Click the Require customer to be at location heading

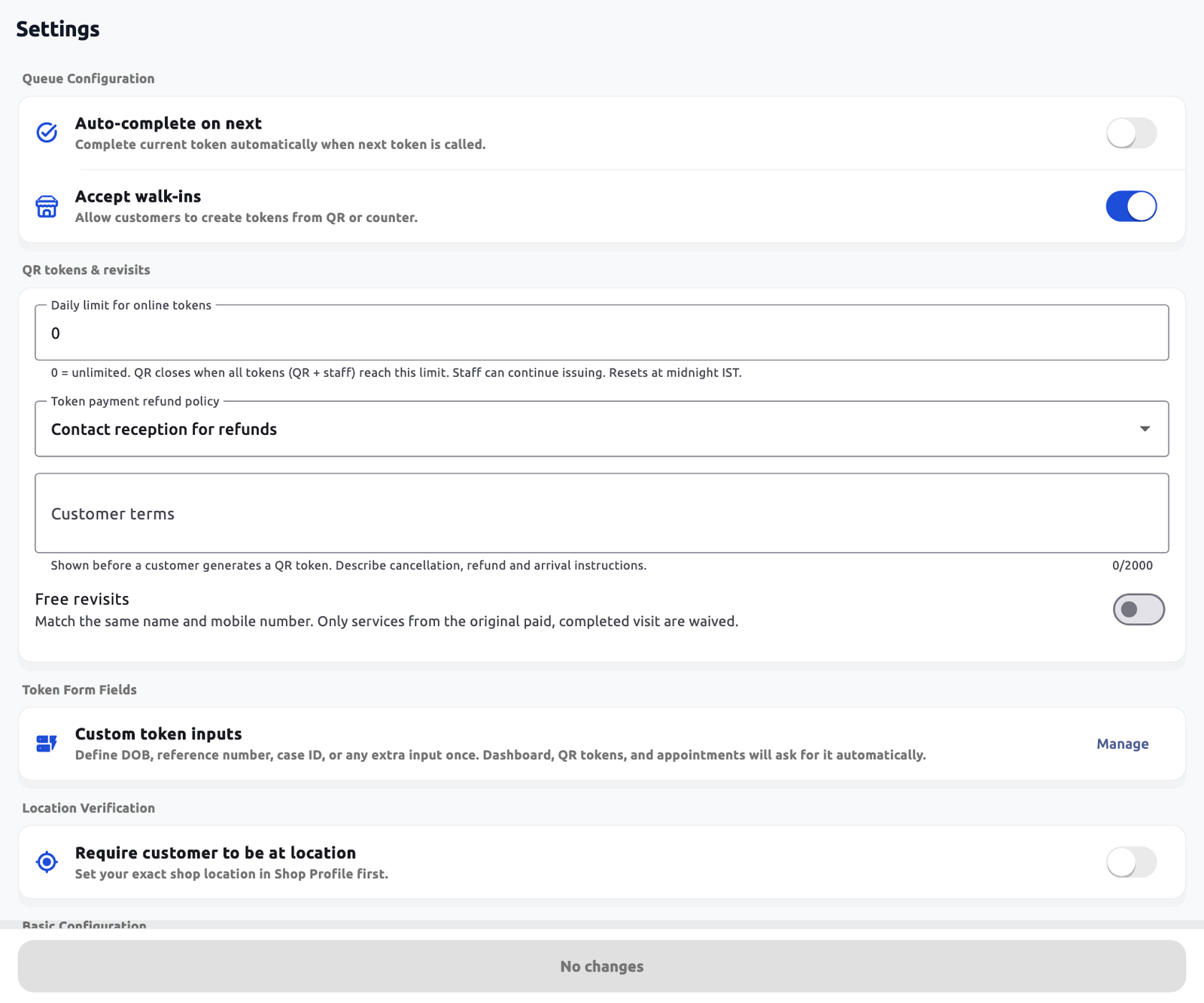[215, 853]
